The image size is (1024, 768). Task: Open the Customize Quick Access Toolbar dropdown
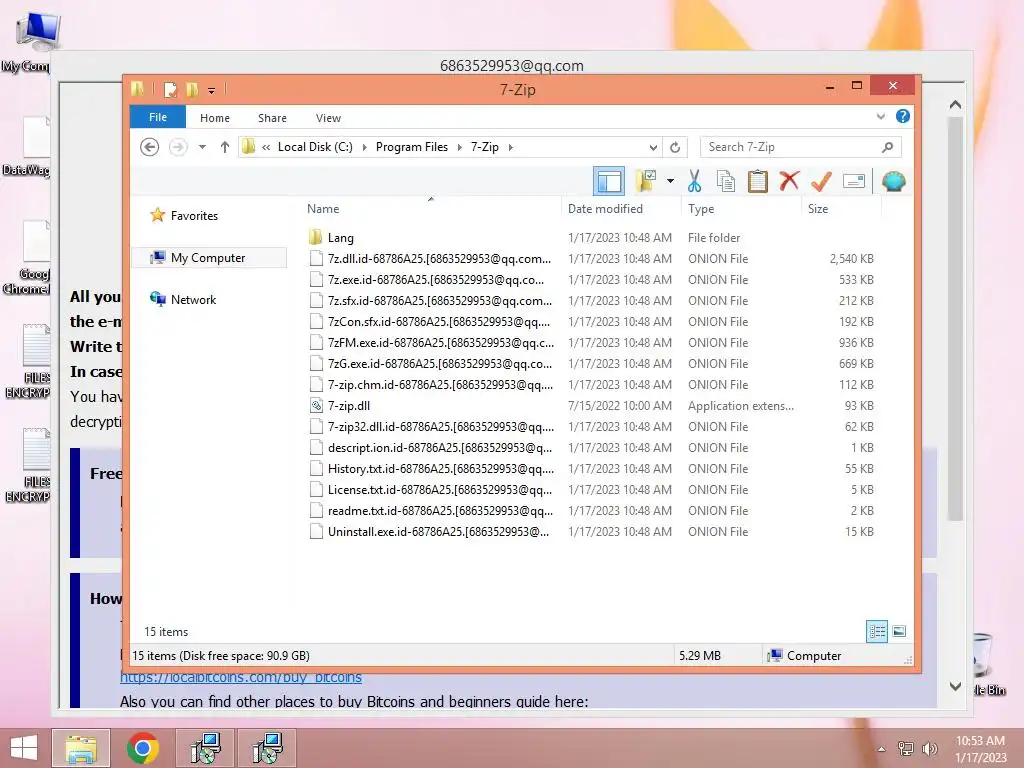coord(212,91)
